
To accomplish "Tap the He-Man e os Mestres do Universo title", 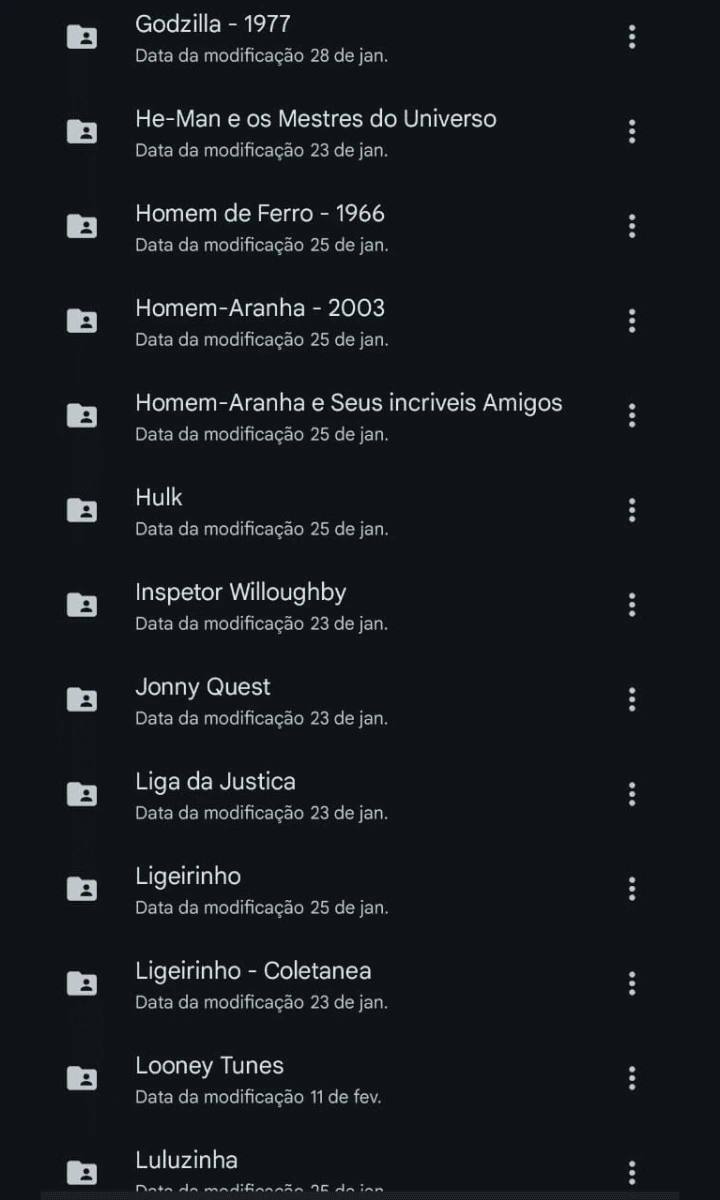I will coord(315,119).
